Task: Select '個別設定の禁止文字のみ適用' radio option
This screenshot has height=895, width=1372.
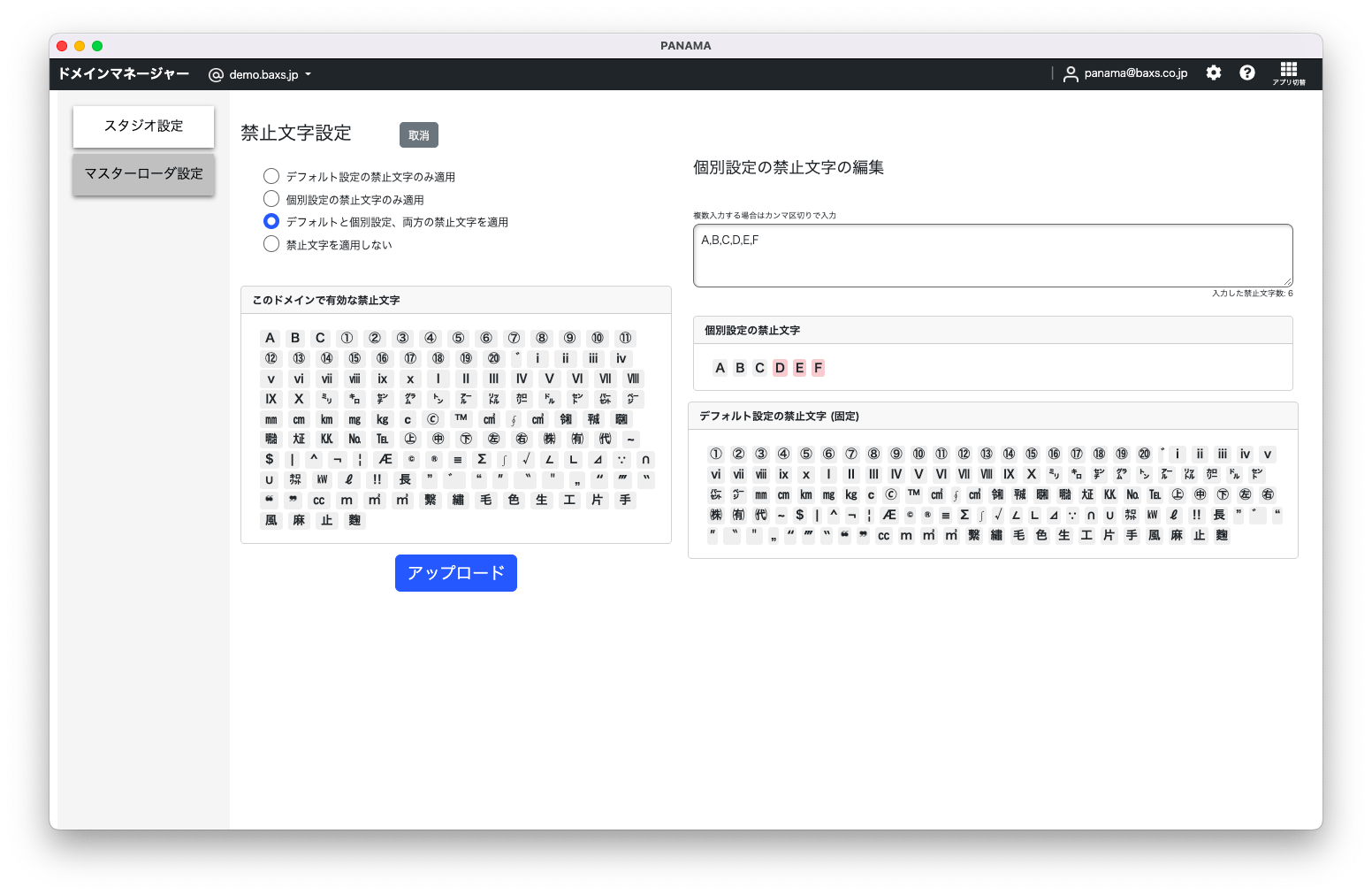Action: (271, 199)
